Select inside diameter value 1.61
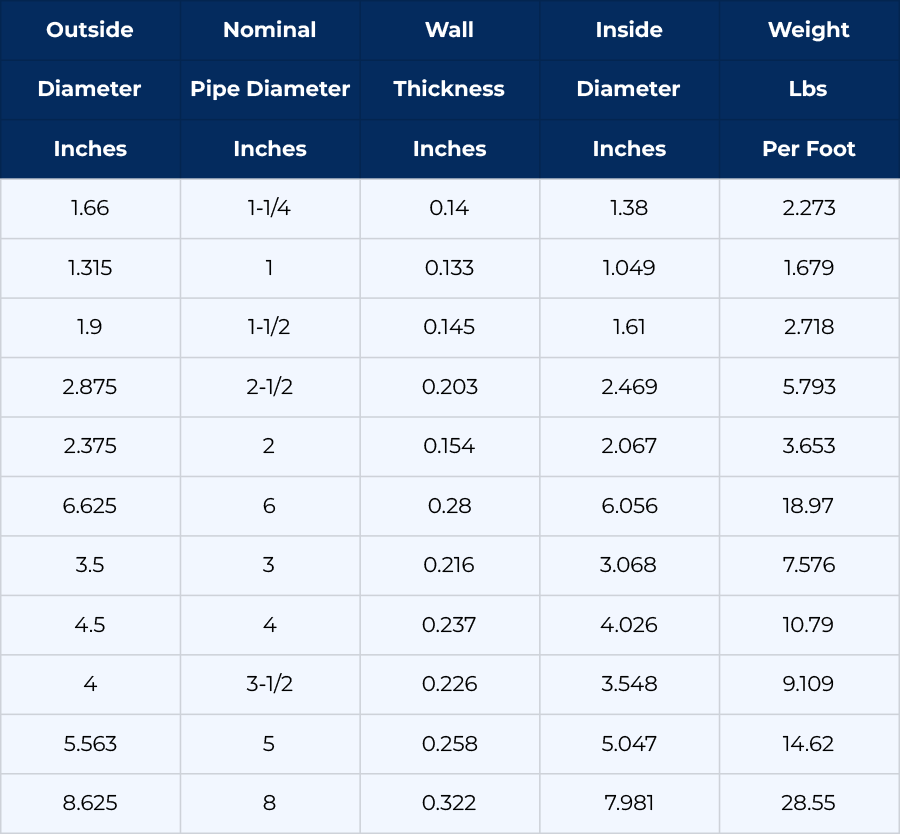The width and height of the screenshot is (900, 834). (629, 327)
